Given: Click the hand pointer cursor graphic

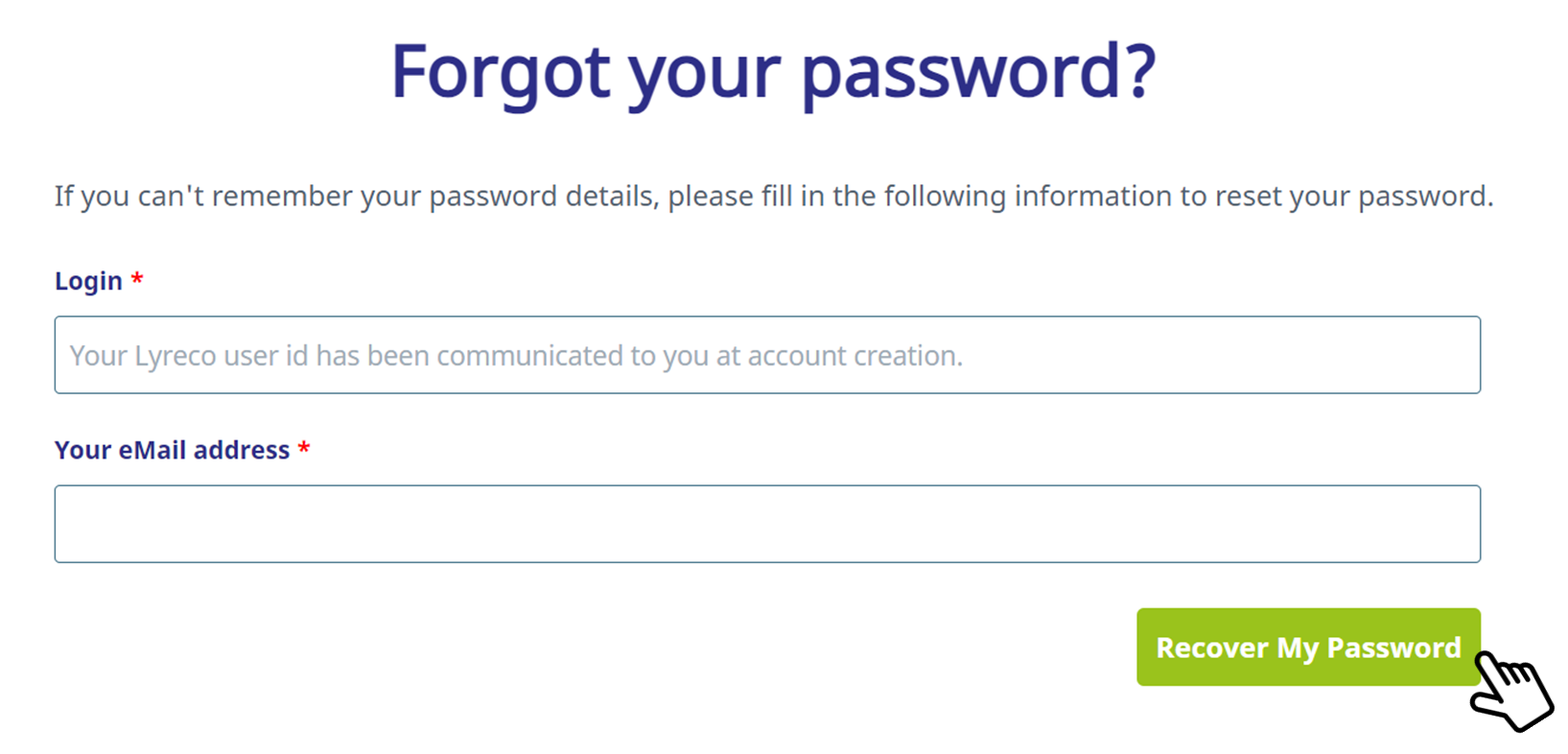Looking at the screenshot, I should click(1506, 689).
